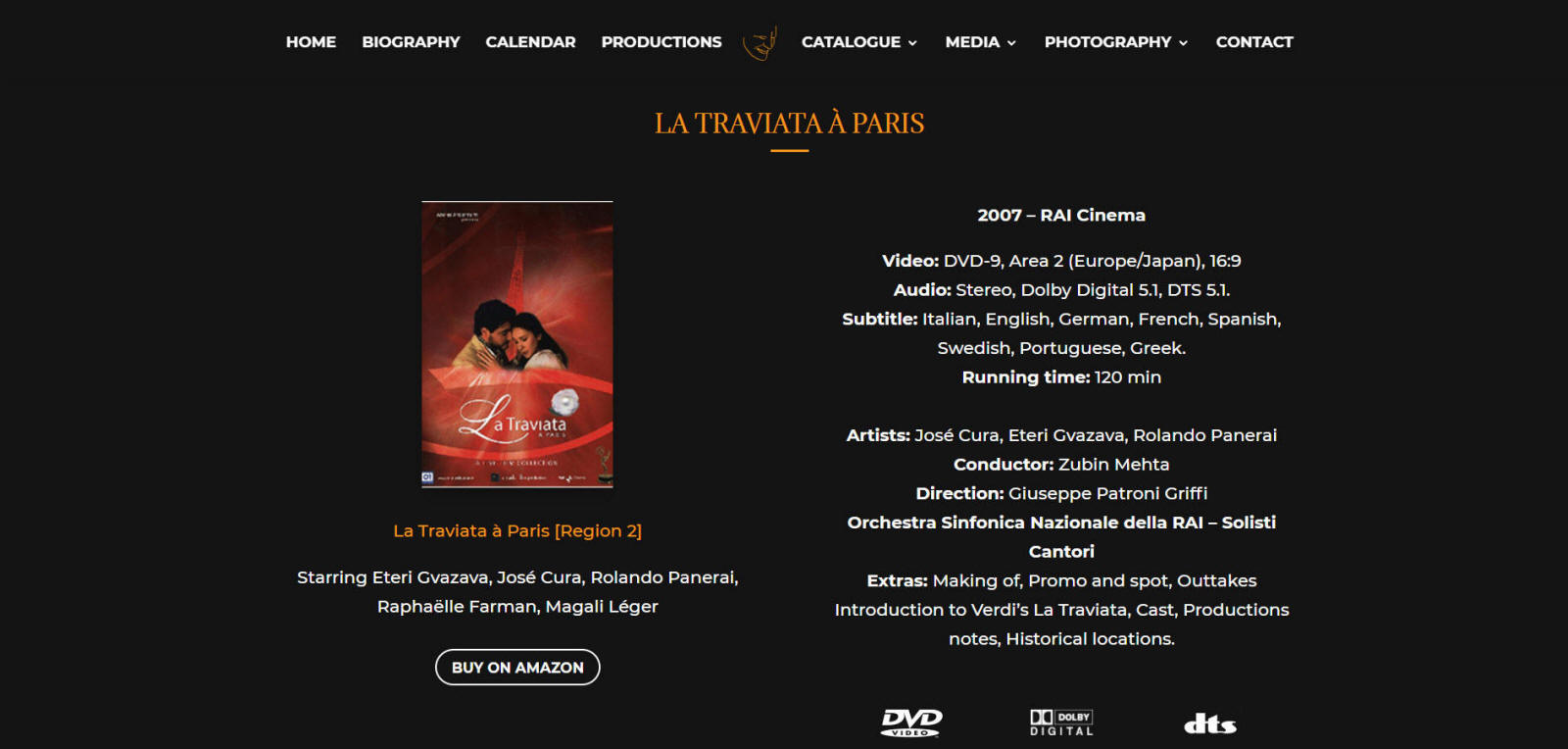The image size is (1568, 749).
Task: Expand the Photography dropdown menu
Action: coord(1116,42)
